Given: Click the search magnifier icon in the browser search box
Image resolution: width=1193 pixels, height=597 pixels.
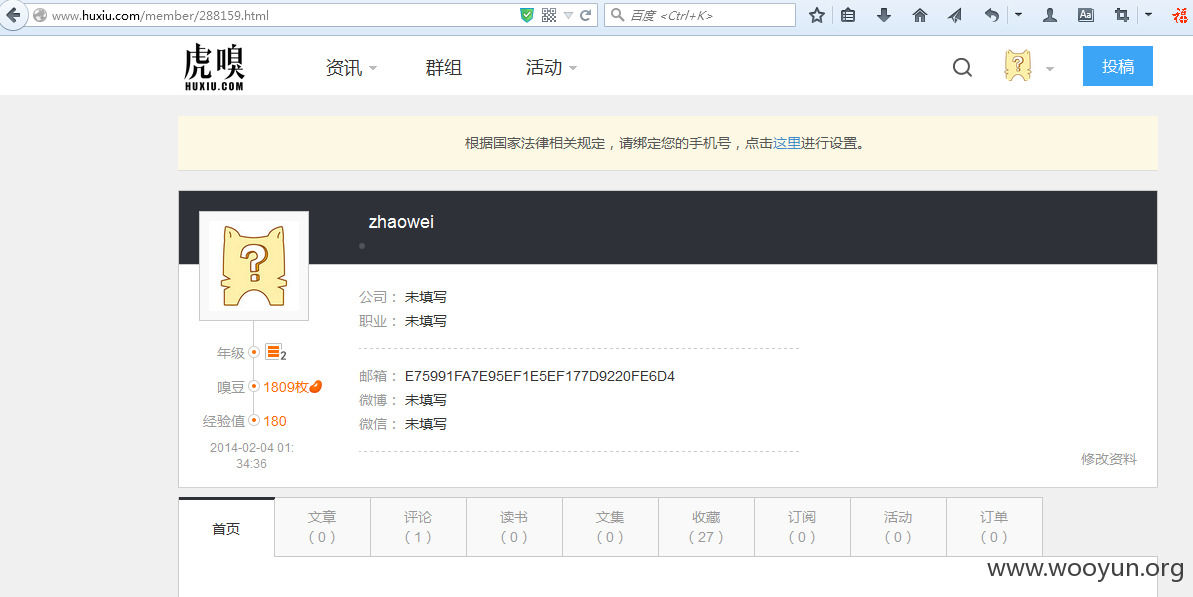Looking at the screenshot, I should click(617, 15).
